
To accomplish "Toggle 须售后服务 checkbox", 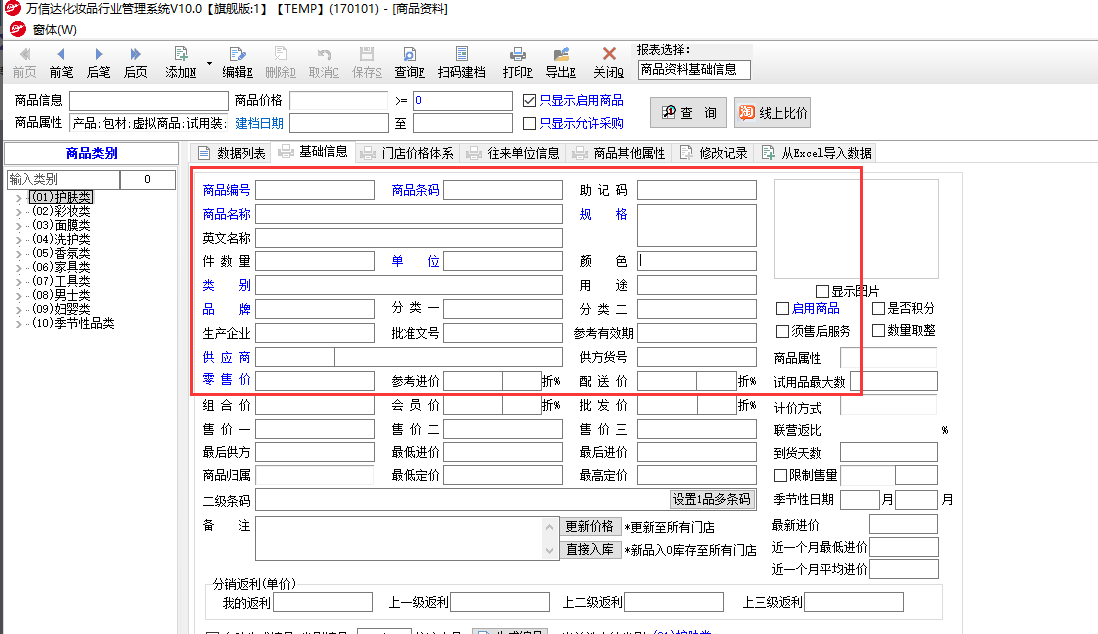I will tap(782, 331).
